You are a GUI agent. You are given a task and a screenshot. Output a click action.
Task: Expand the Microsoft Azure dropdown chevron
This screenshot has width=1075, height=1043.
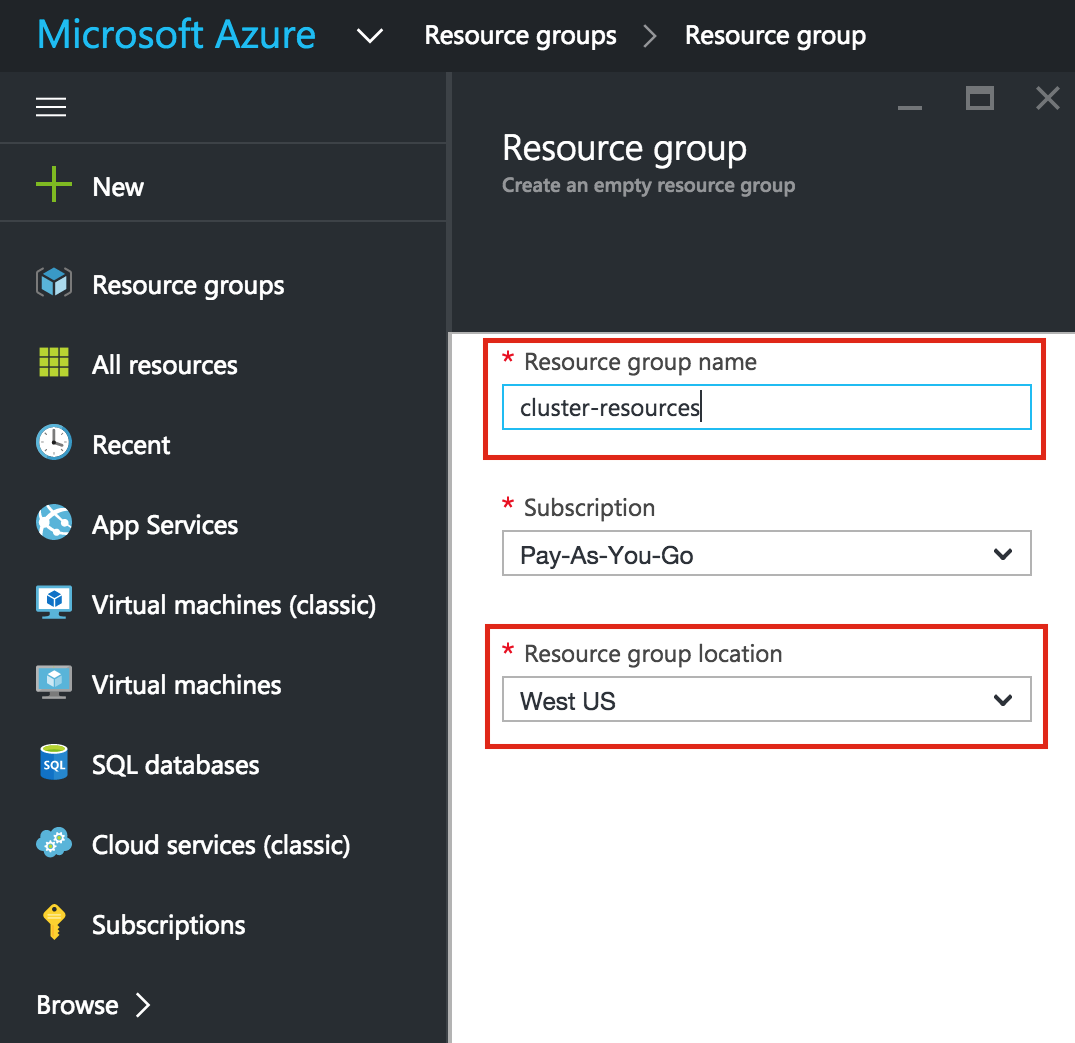[370, 36]
